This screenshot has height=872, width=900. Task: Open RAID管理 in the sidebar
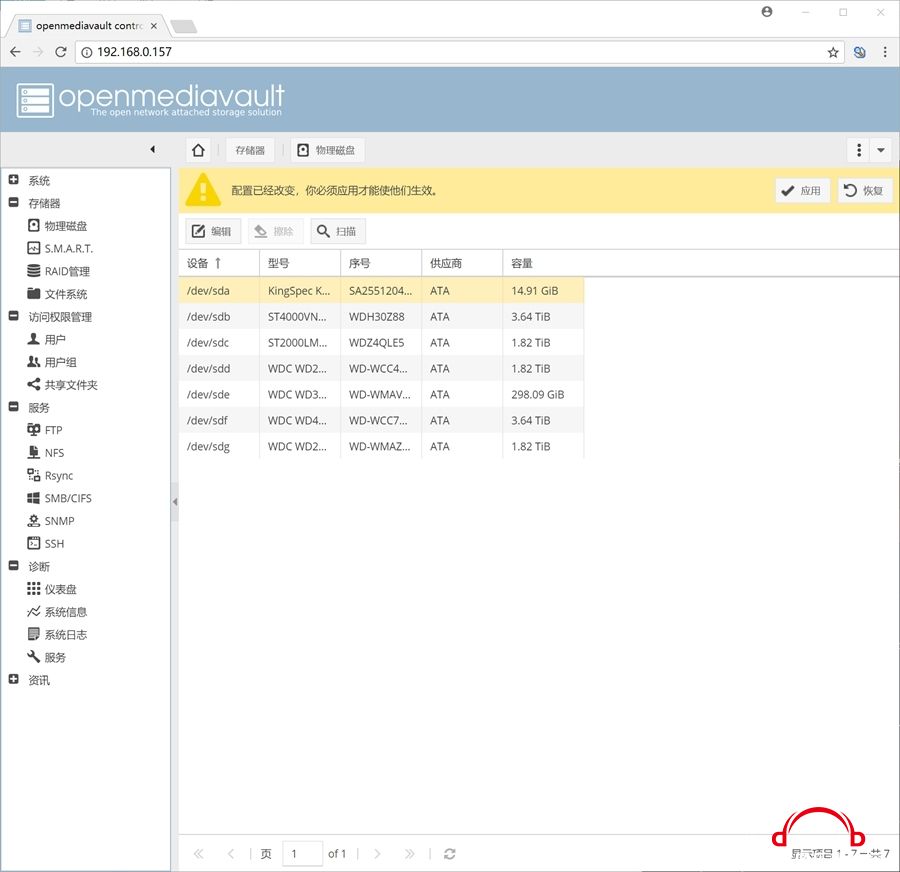pyautogui.click(x=59, y=271)
